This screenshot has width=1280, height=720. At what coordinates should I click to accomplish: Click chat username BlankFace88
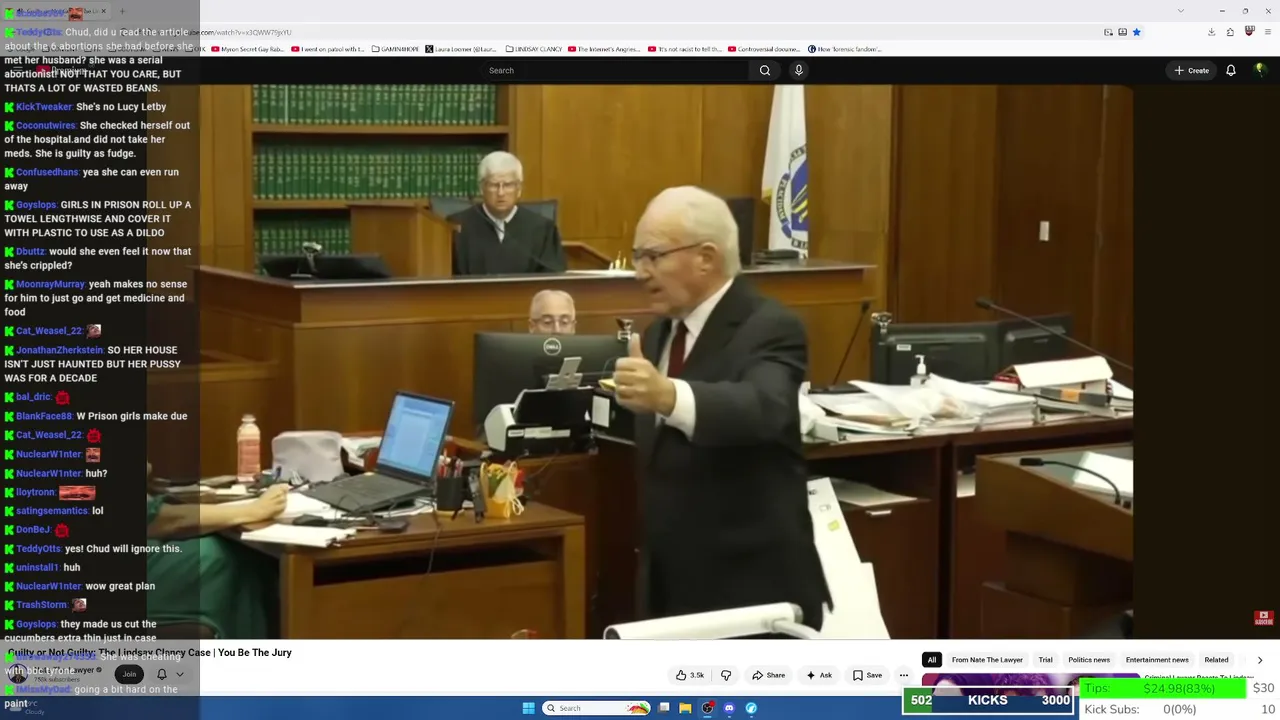pyautogui.click(x=44, y=416)
